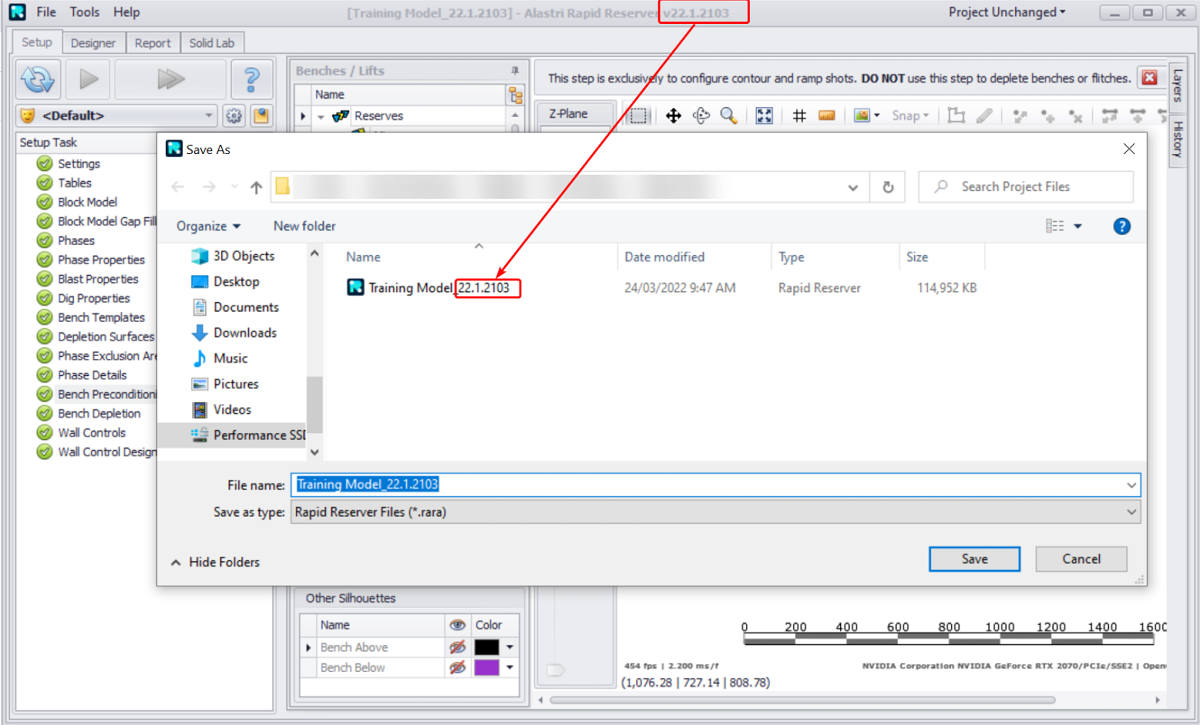Viewport: 1200px width, 725px height.
Task: Open Performance SSD drive in navigation pane
Action: pyautogui.click(x=249, y=435)
